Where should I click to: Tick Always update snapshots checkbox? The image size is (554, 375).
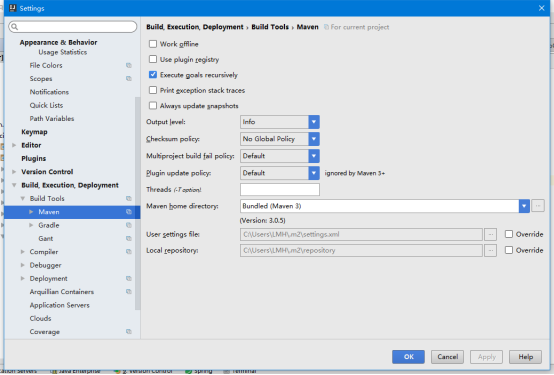(x=153, y=105)
